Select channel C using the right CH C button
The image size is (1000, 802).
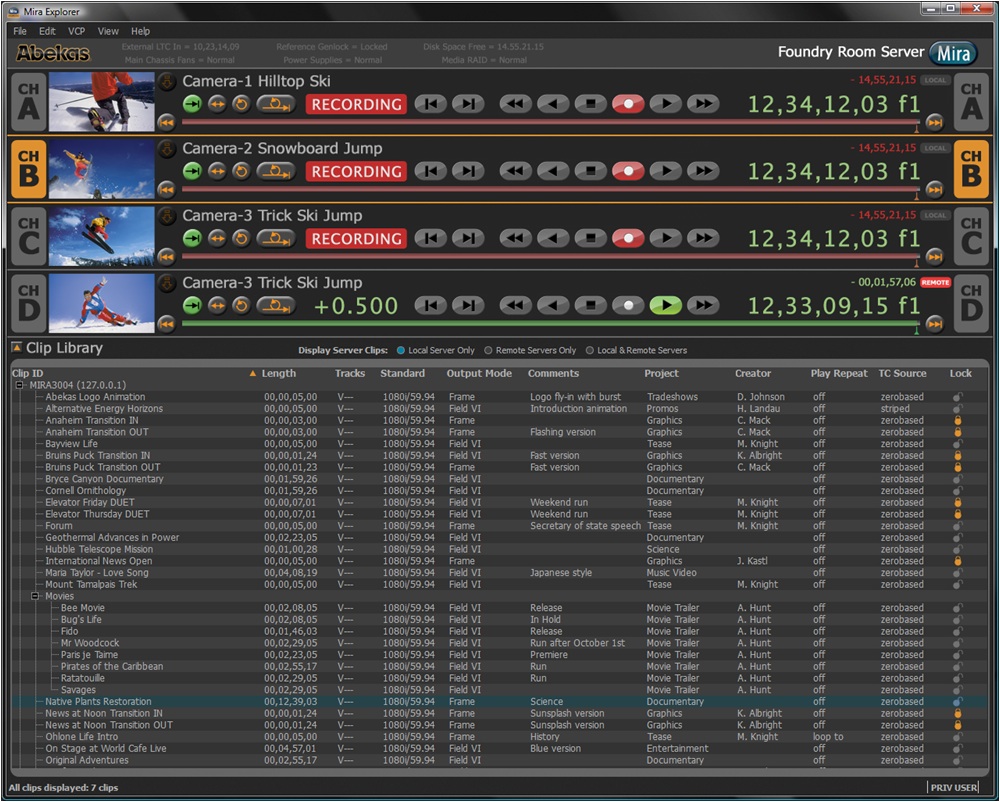(971, 237)
